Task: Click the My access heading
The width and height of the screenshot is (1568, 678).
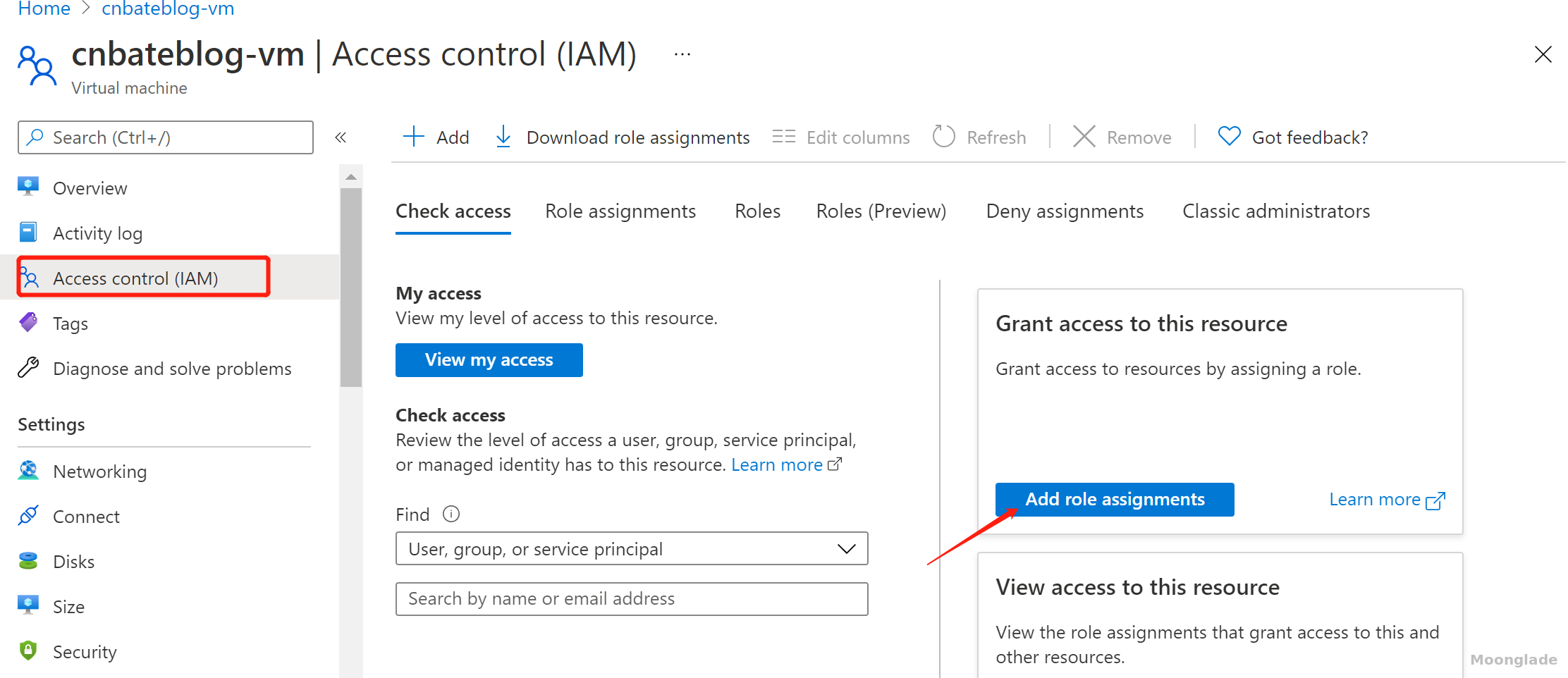Action: tap(439, 293)
